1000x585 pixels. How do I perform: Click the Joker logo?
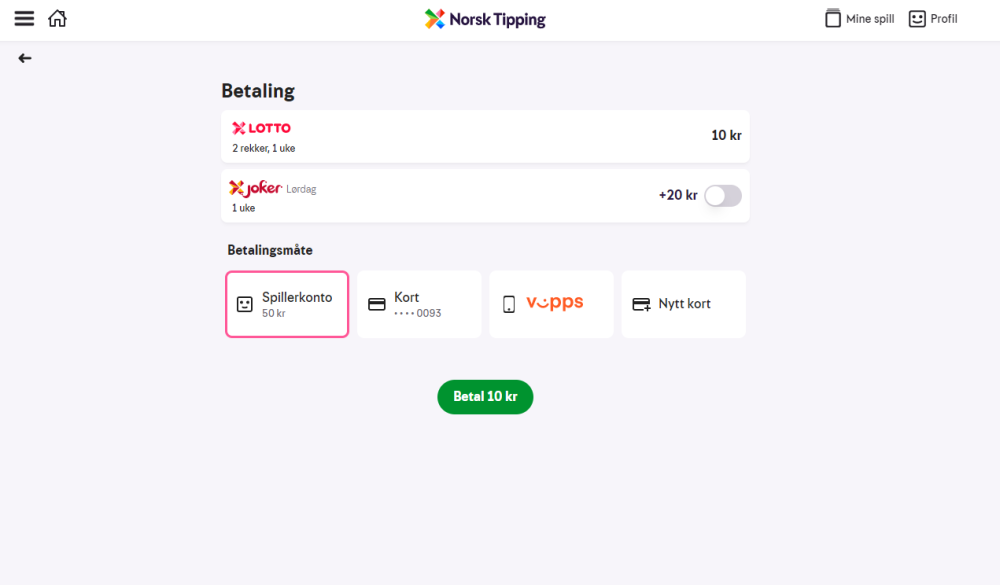[x=255, y=188]
